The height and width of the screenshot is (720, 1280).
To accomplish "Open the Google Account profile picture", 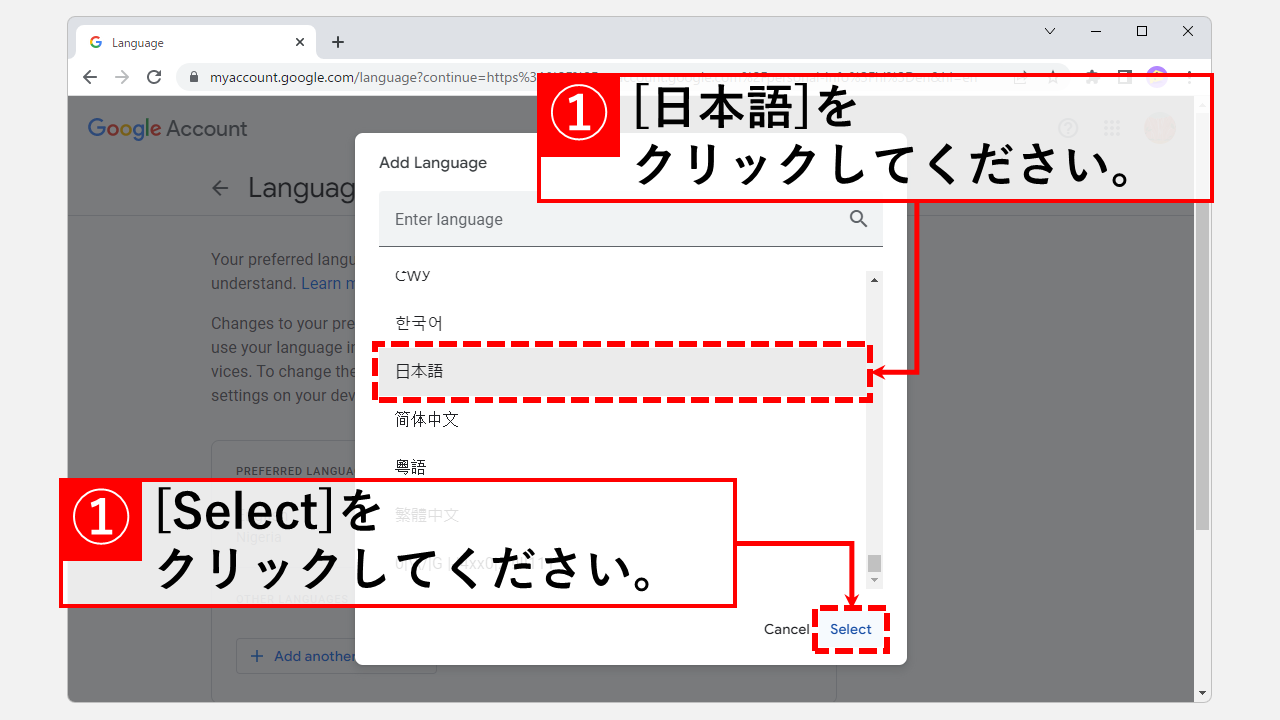I will click(x=1159, y=128).
